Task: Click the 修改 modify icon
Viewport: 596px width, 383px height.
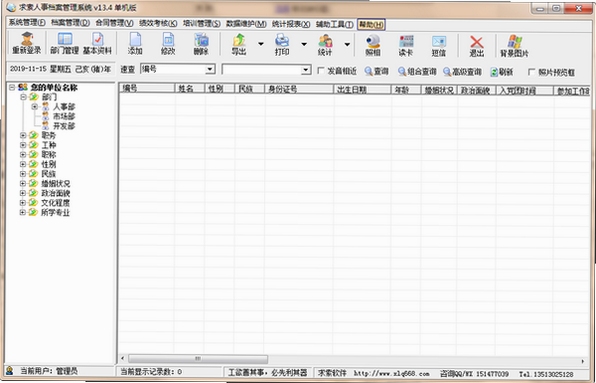Action: [168, 44]
